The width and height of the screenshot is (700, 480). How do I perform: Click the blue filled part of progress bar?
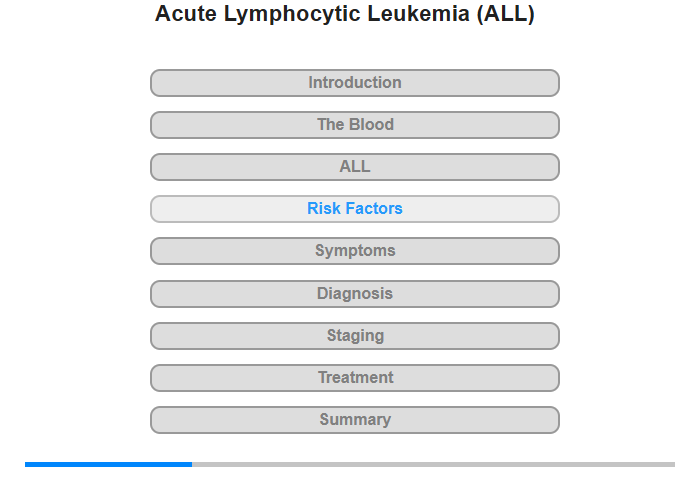[x=108, y=464]
